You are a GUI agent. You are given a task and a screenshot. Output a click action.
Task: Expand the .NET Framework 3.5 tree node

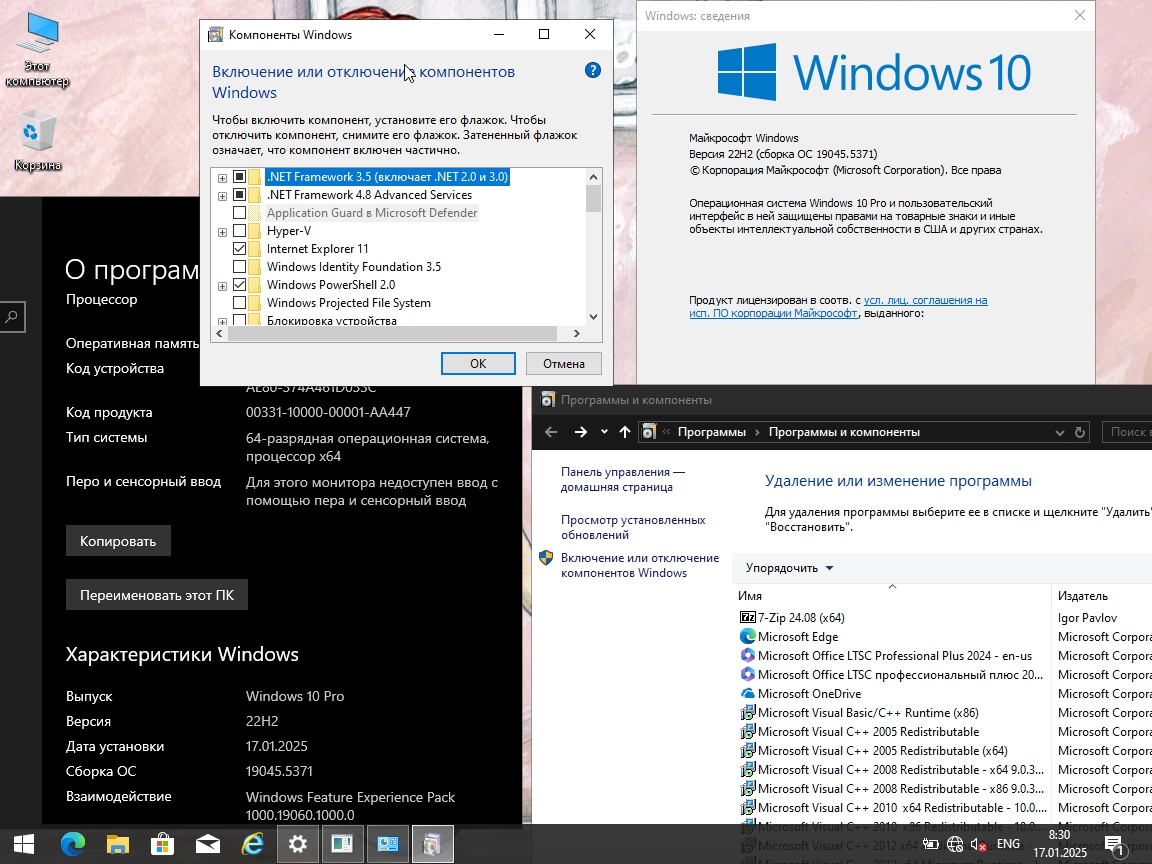[x=222, y=177]
